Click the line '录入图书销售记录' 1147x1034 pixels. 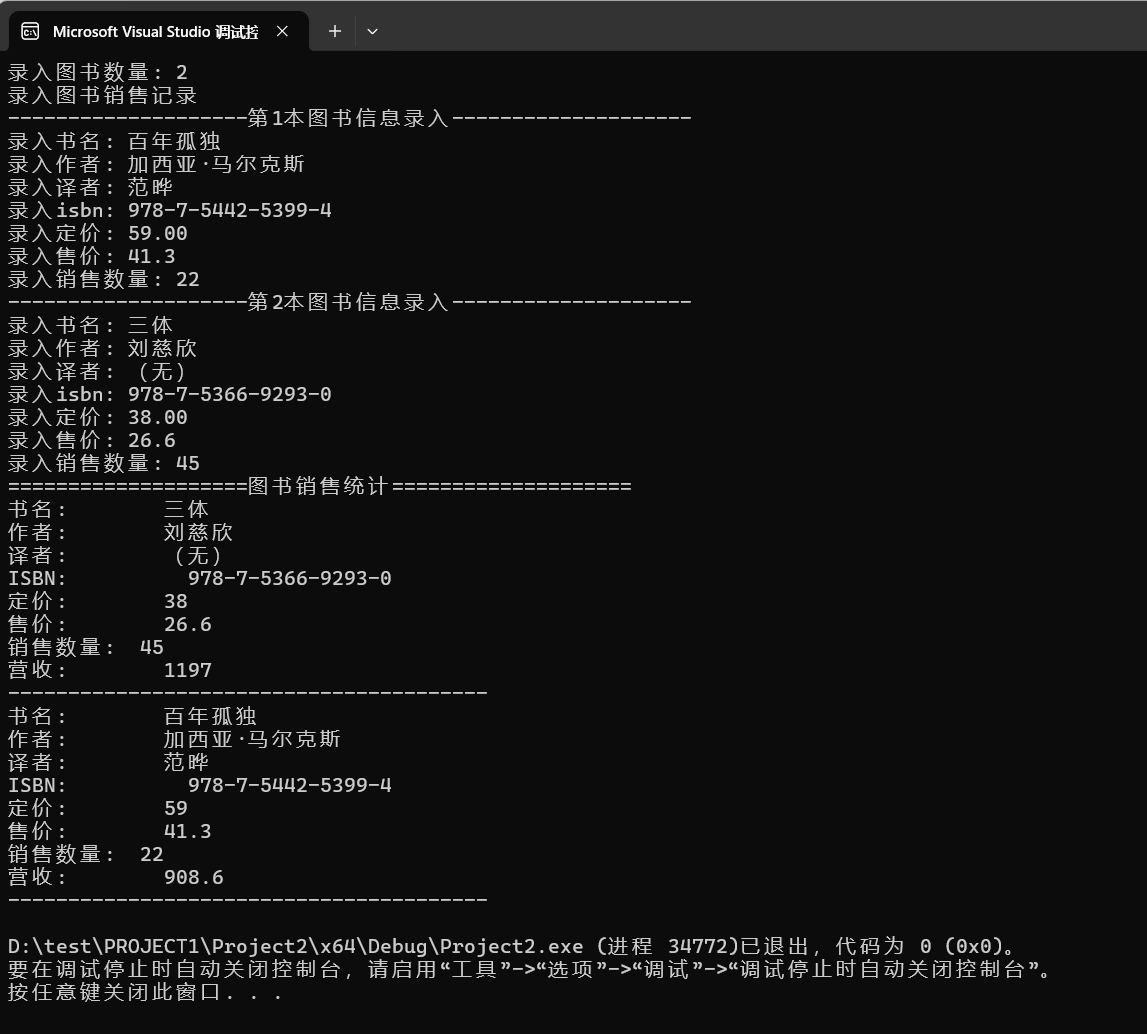pos(102,95)
